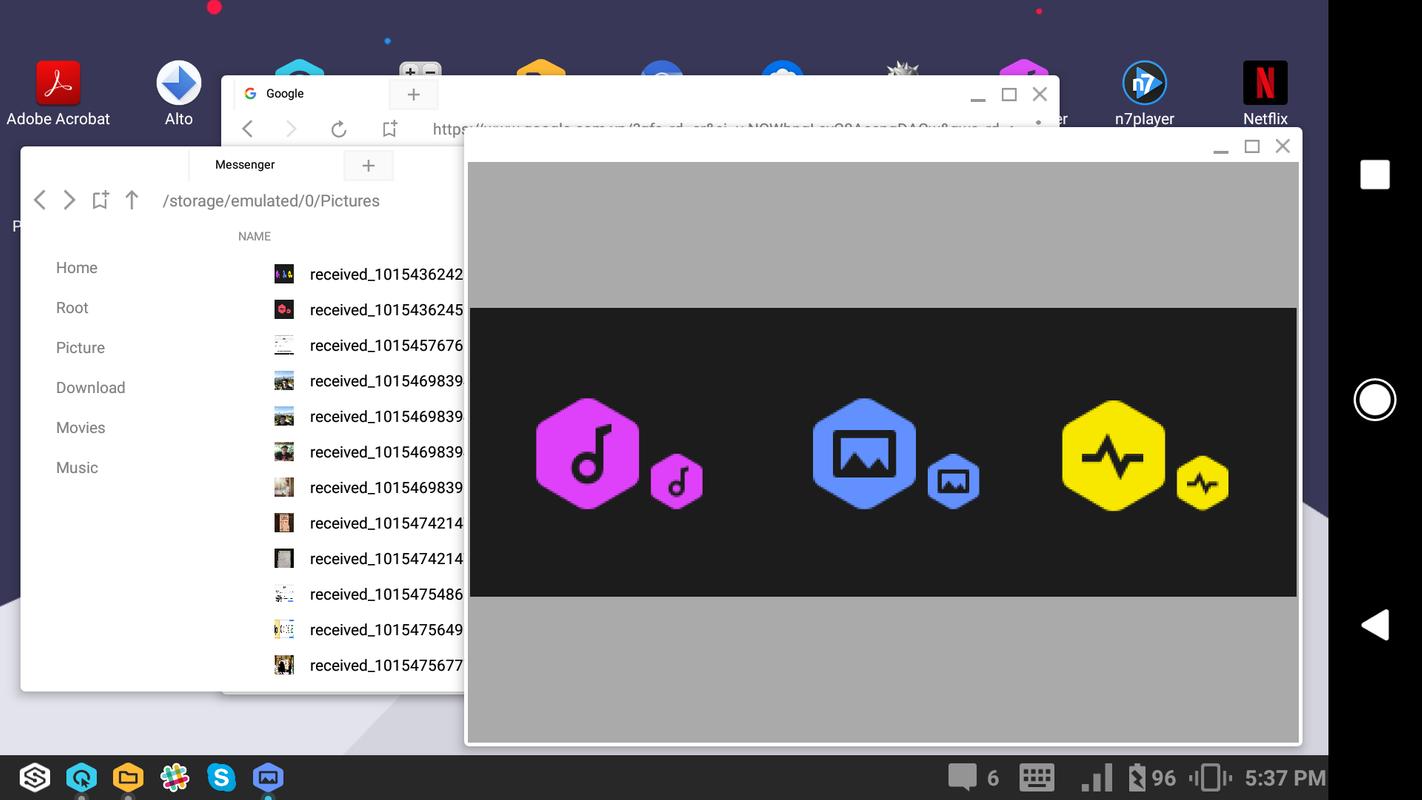Open Skype from the taskbar

coord(221,777)
